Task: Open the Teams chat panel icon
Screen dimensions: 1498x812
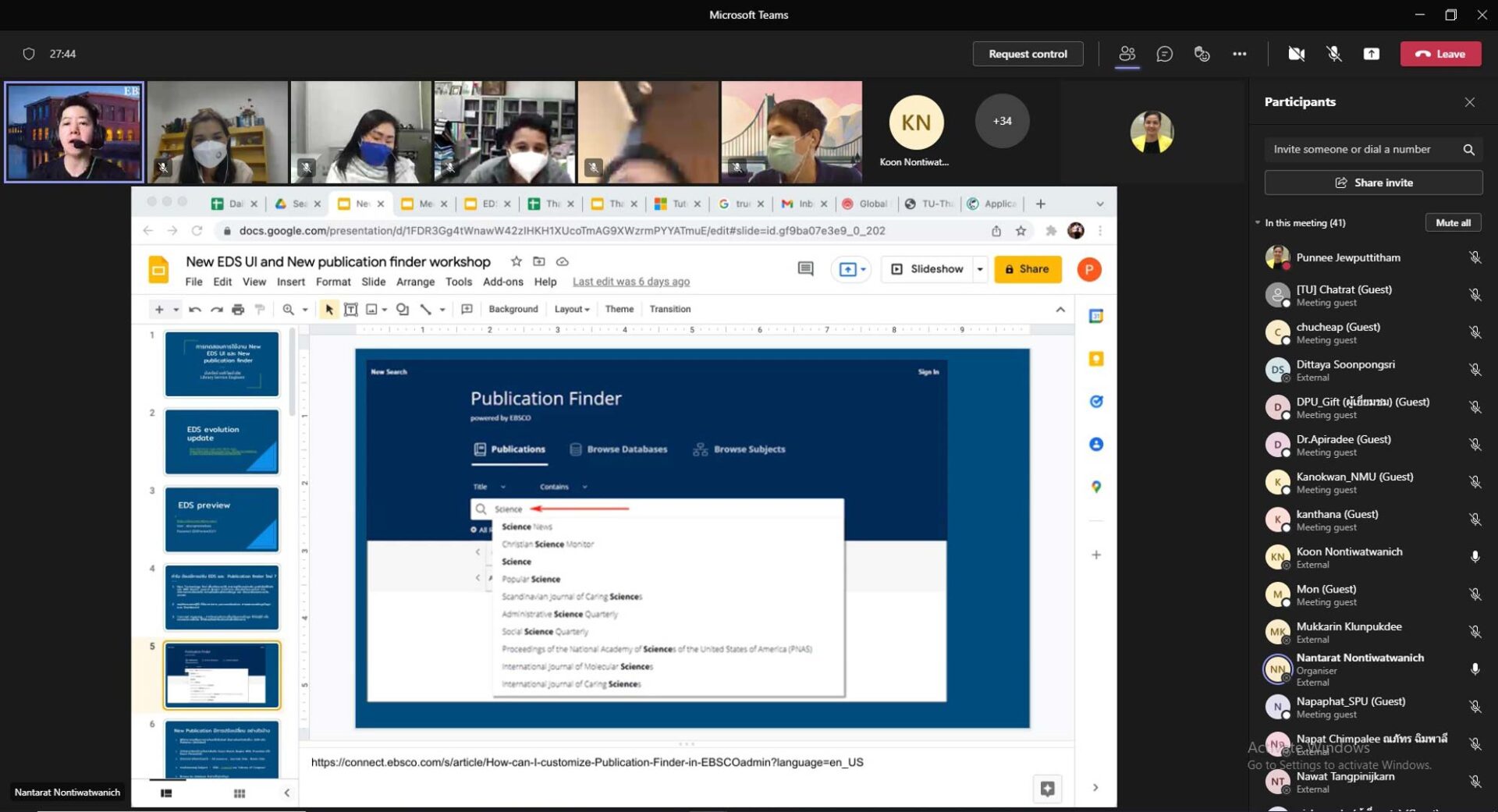Action: point(1164,54)
